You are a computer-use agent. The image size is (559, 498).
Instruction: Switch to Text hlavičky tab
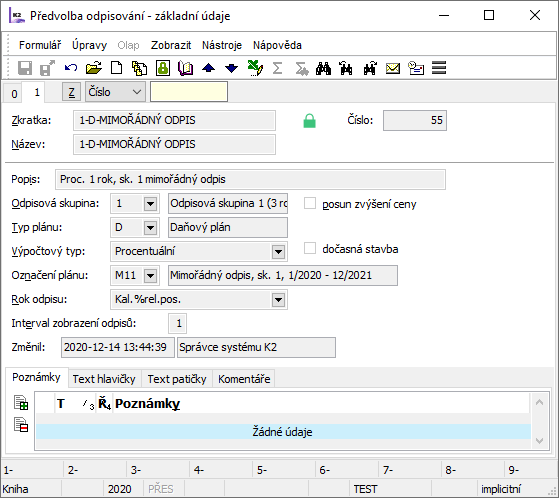point(104,379)
